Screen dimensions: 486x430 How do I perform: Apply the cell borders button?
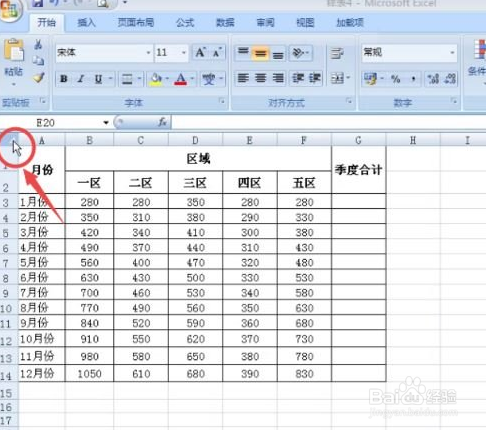pos(127,79)
